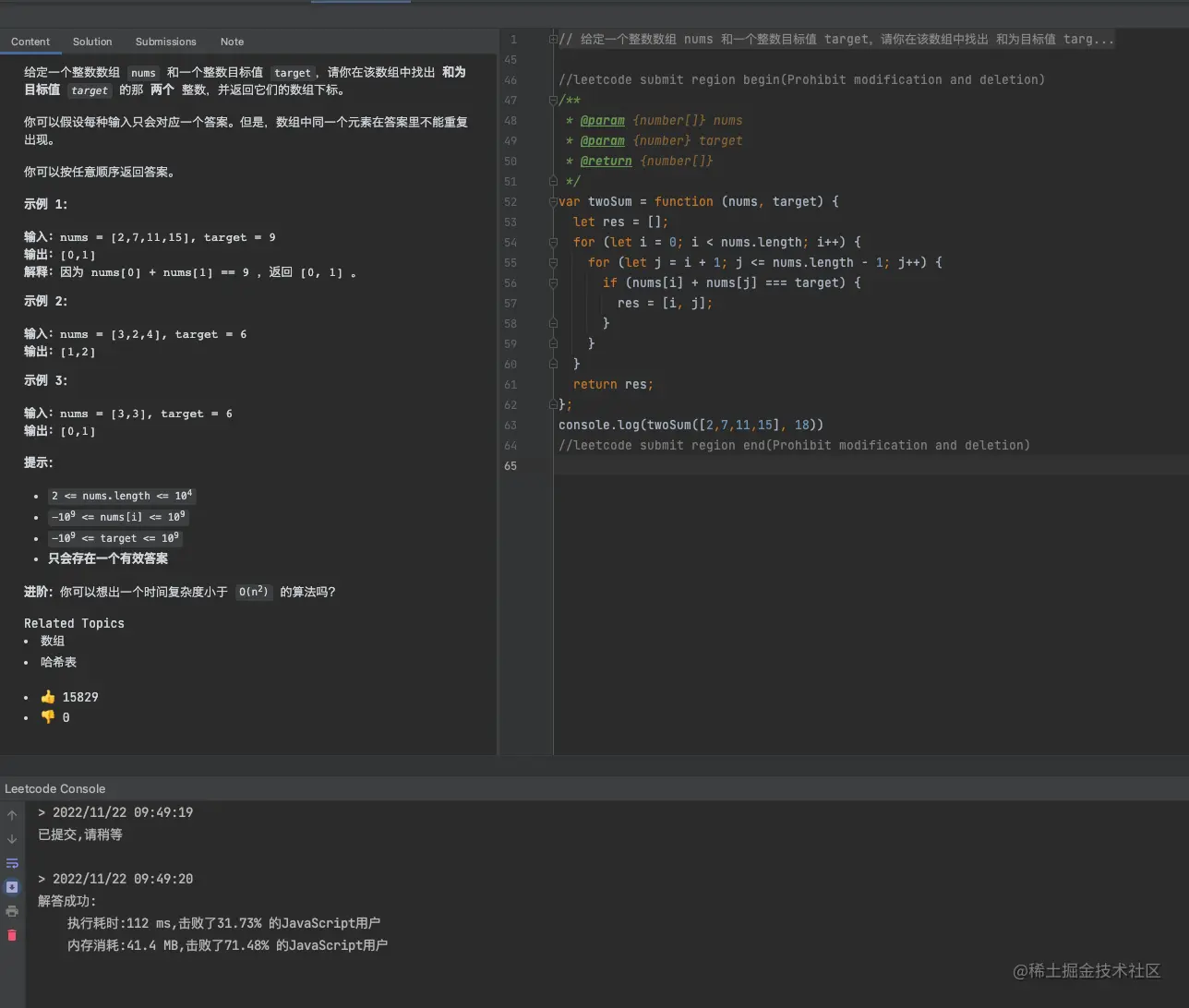Click 'res = [i, j];' assignment line

tap(665, 303)
